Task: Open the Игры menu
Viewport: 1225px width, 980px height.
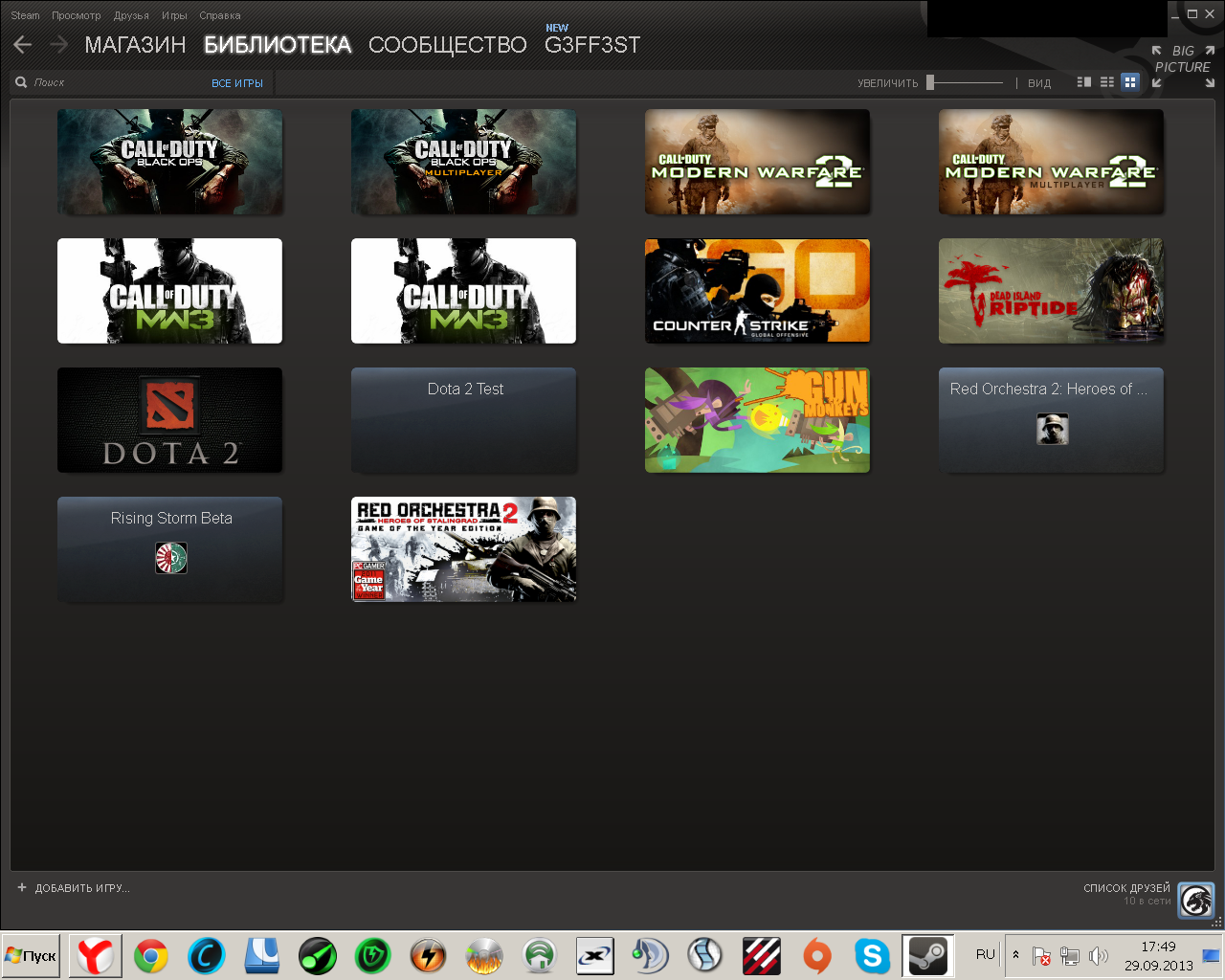Action: (174, 15)
